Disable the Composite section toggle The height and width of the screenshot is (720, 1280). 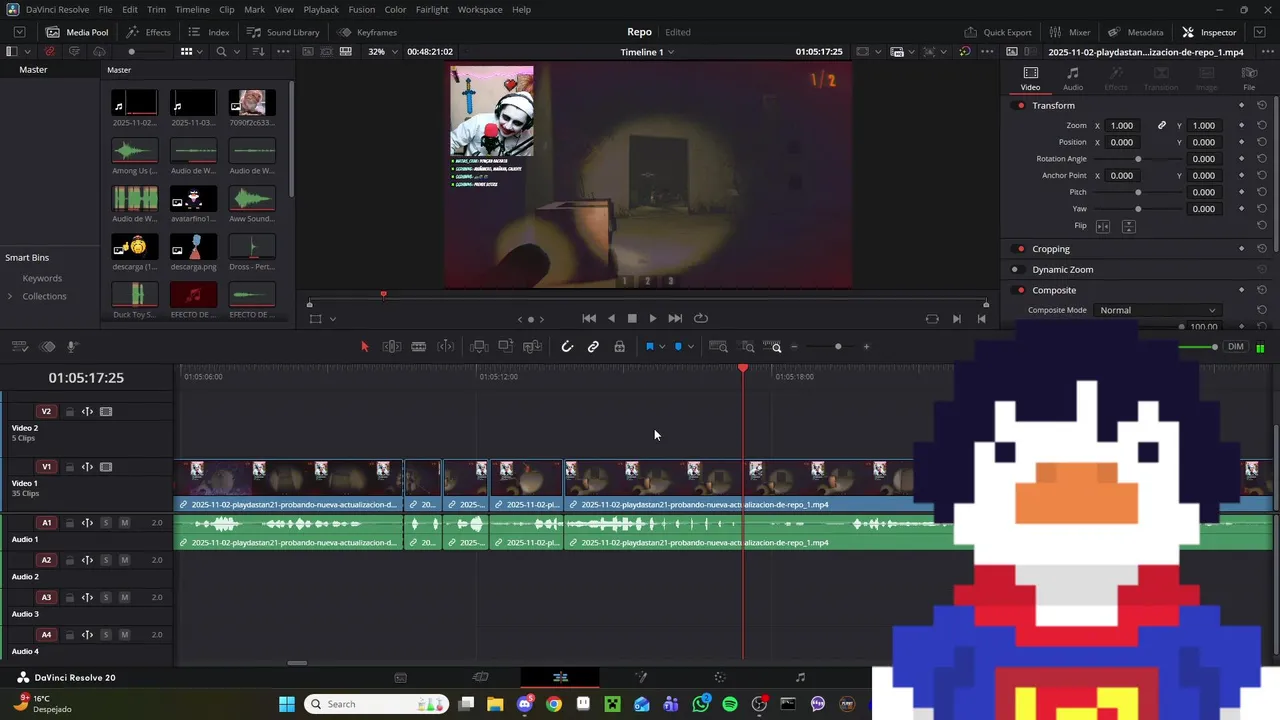(x=1020, y=290)
